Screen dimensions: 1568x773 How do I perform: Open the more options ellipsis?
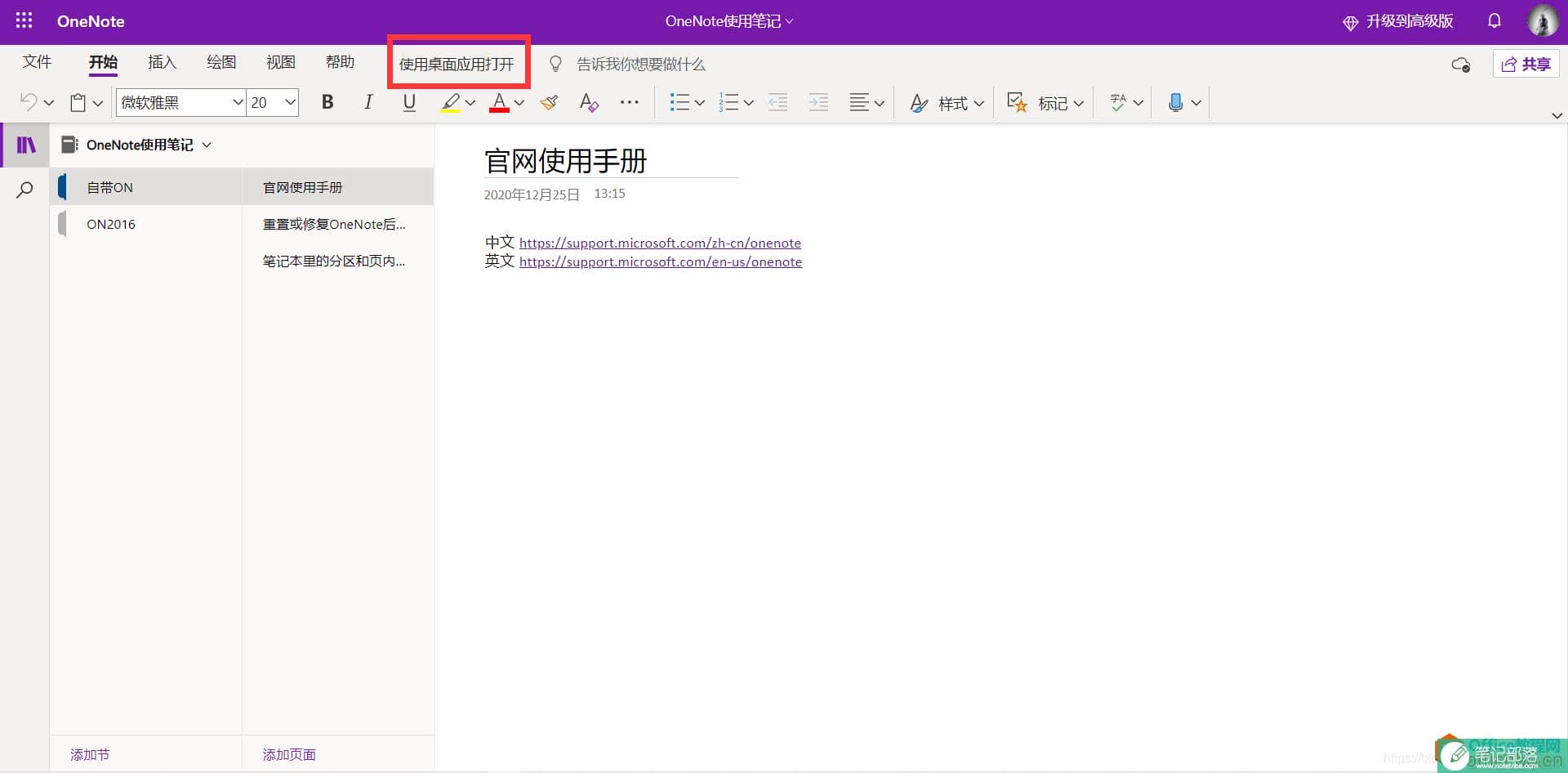tap(630, 102)
